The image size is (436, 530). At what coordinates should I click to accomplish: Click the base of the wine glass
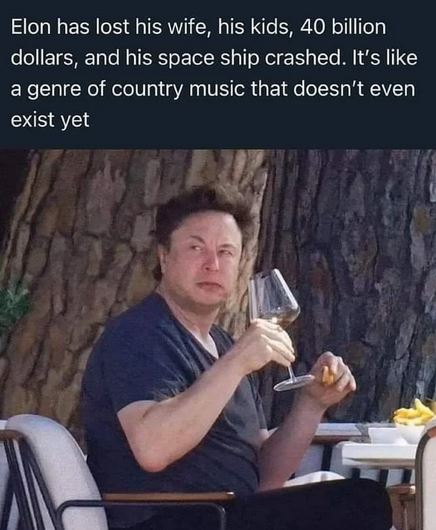tap(294, 383)
